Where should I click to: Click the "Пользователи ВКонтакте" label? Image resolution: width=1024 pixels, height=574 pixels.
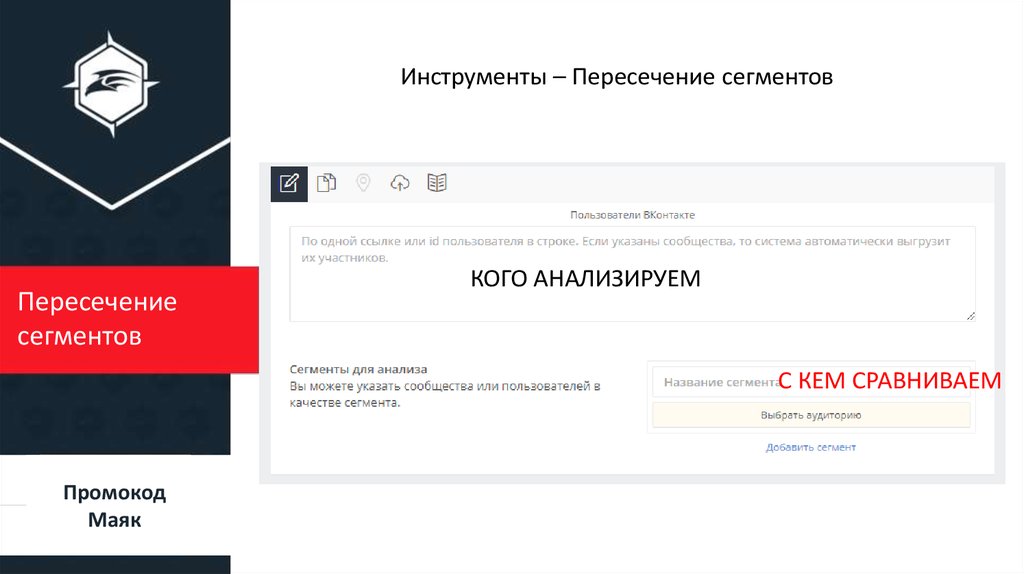pyautogui.click(x=632, y=215)
